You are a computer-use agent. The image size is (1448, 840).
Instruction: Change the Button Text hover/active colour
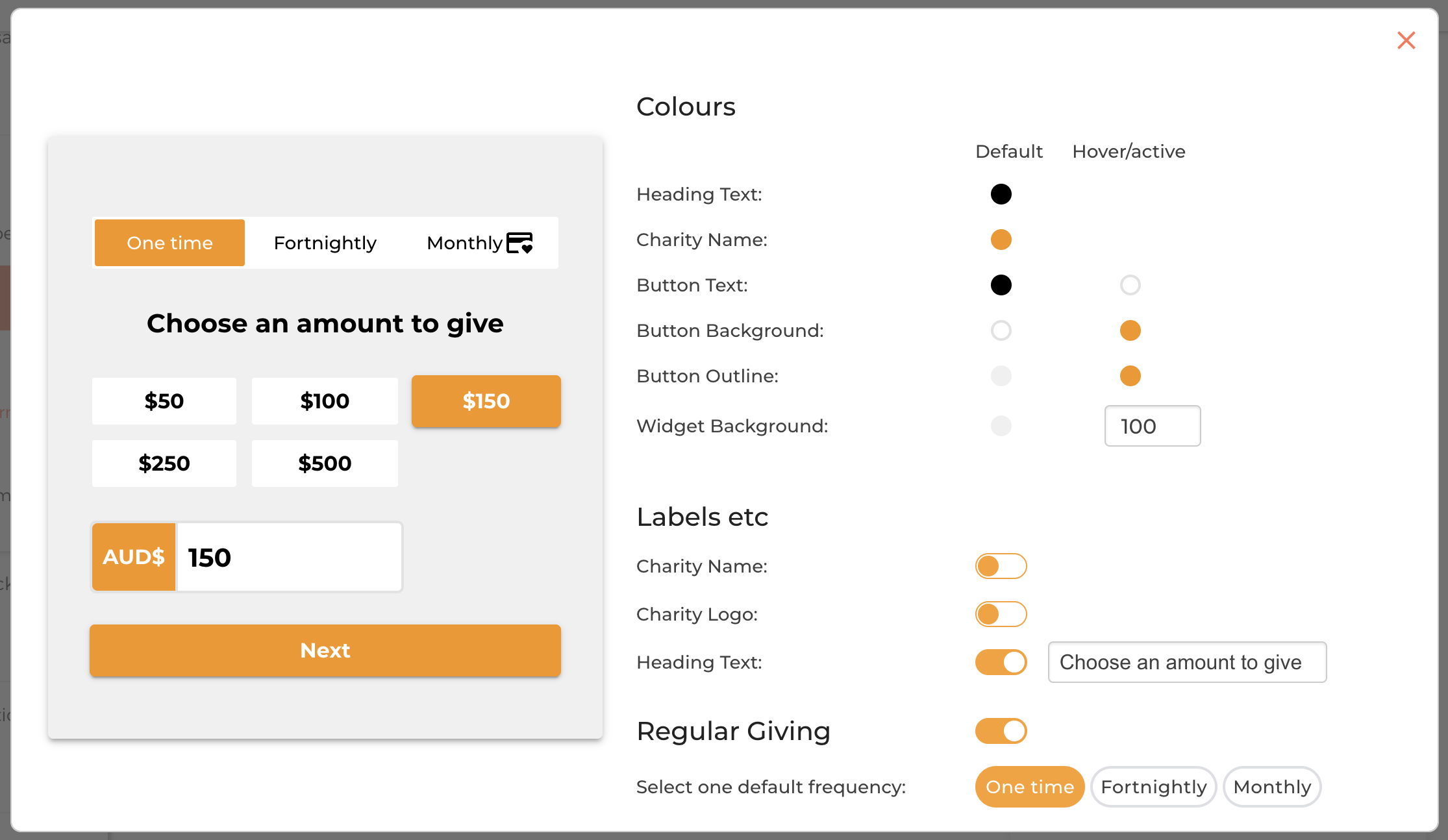1130,285
